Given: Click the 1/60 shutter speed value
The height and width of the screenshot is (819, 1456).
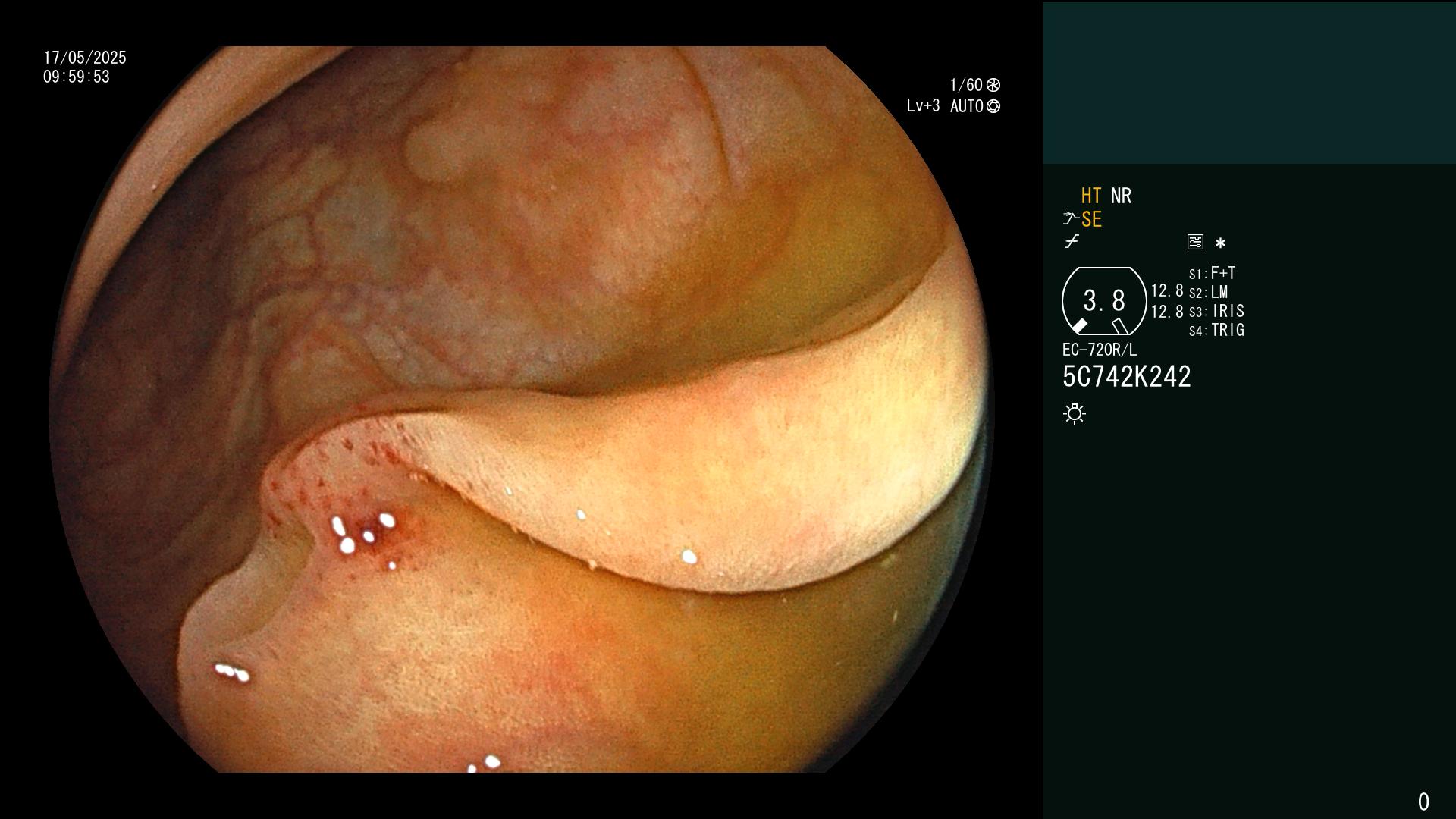Looking at the screenshot, I should pos(966,85).
